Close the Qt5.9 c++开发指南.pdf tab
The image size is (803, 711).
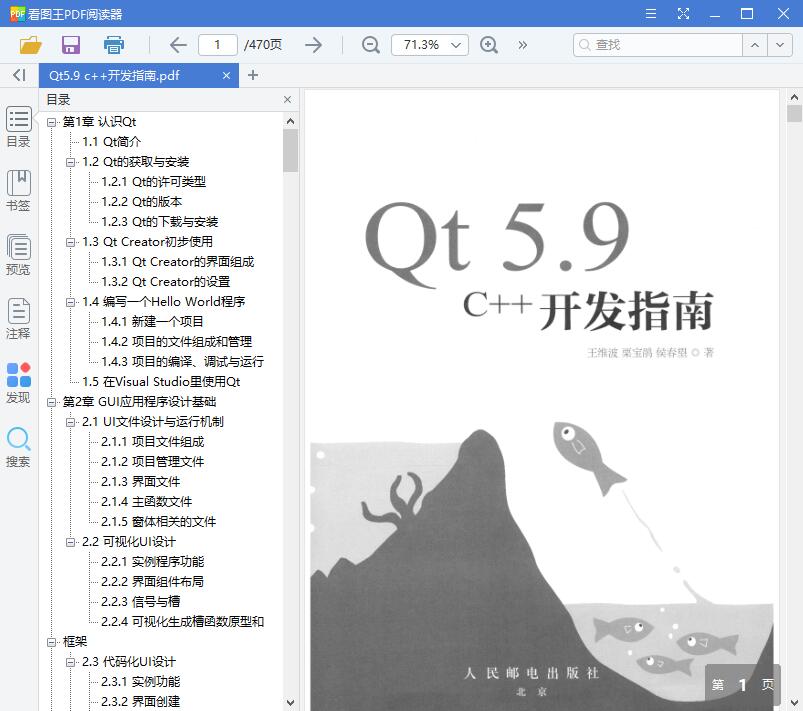pyautogui.click(x=226, y=76)
